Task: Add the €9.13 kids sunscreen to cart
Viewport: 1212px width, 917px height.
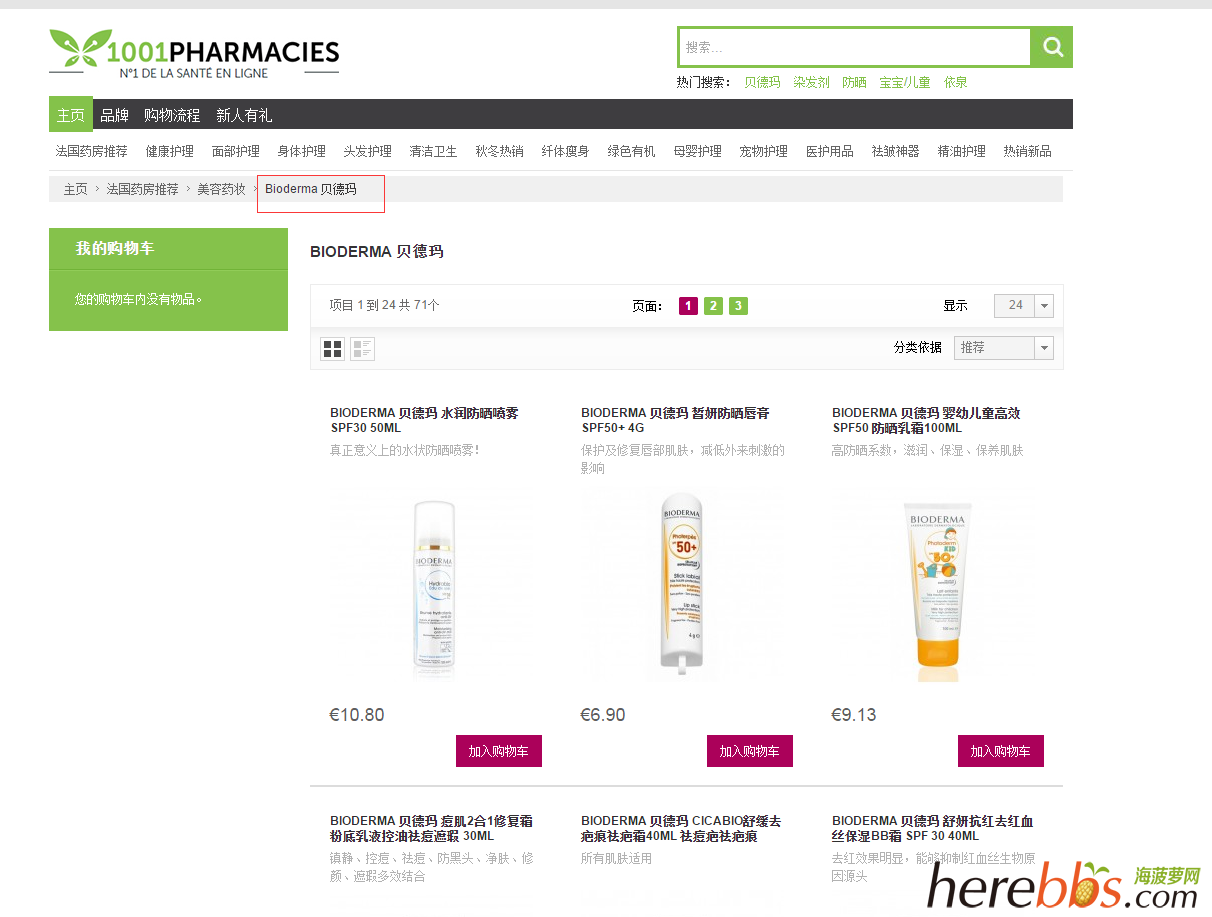Action: click(x=1001, y=751)
